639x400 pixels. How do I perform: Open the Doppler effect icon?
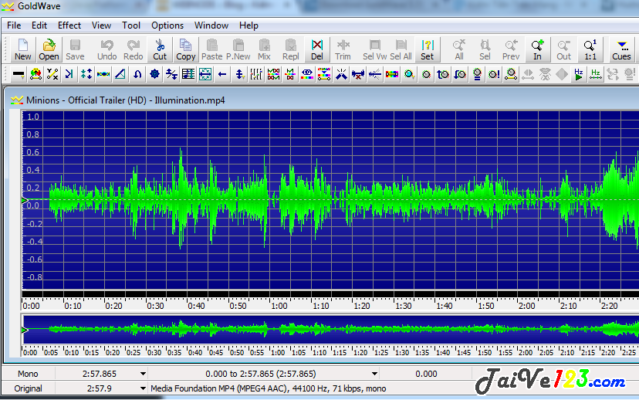tap(36, 74)
